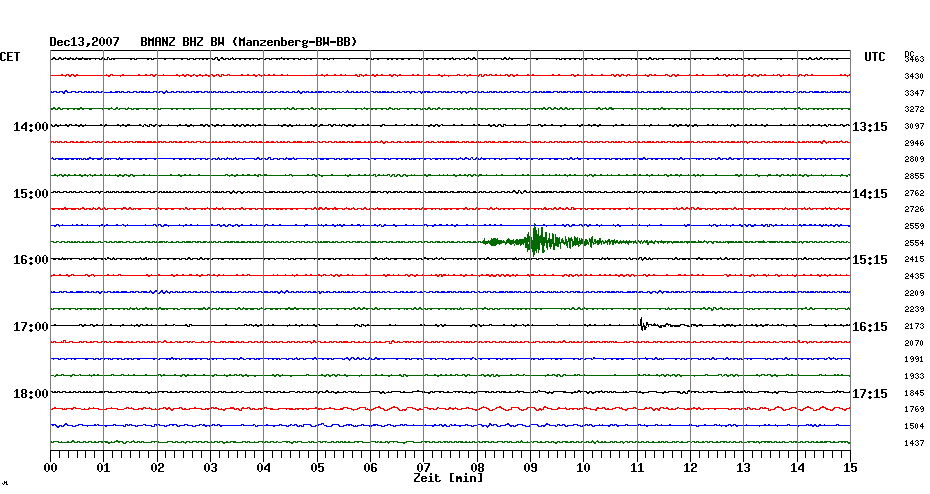The height and width of the screenshot is (494, 930).
Task: Click the 16:15 UTC time label
Action: pyautogui.click(x=870, y=327)
